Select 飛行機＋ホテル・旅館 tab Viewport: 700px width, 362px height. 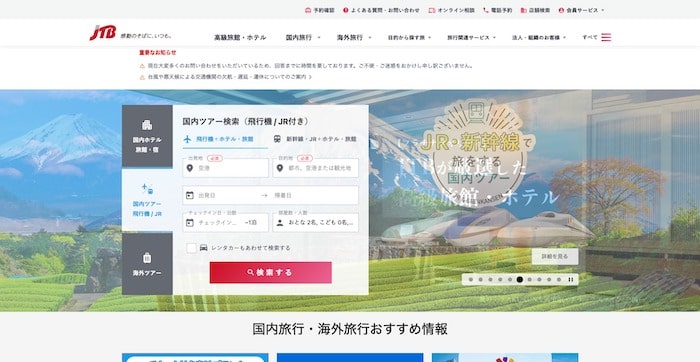(x=225, y=139)
